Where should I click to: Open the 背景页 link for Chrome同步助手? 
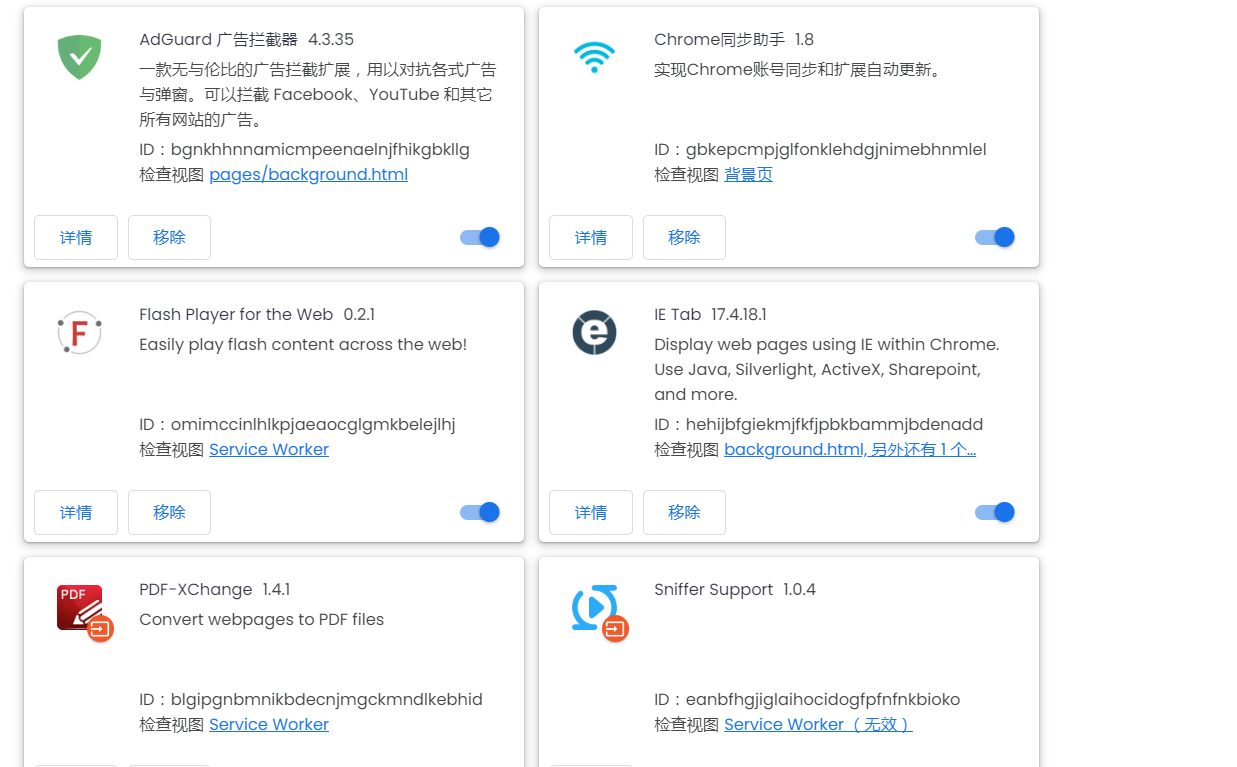point(748,174)
